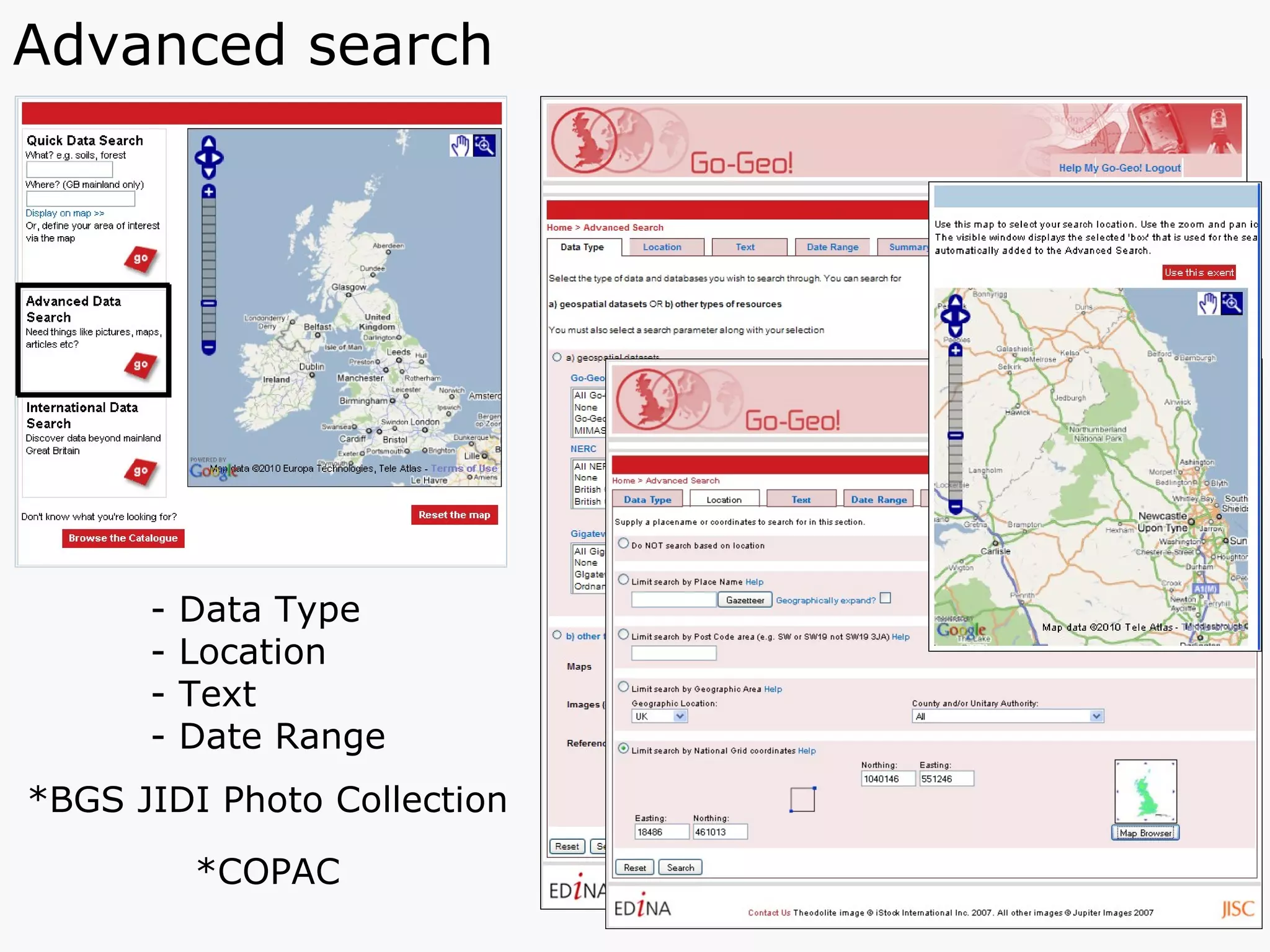The height and width of the screenshot is (952, 1270).
Task: Click the pan hand tool on left map
Action: click(460, 146)
